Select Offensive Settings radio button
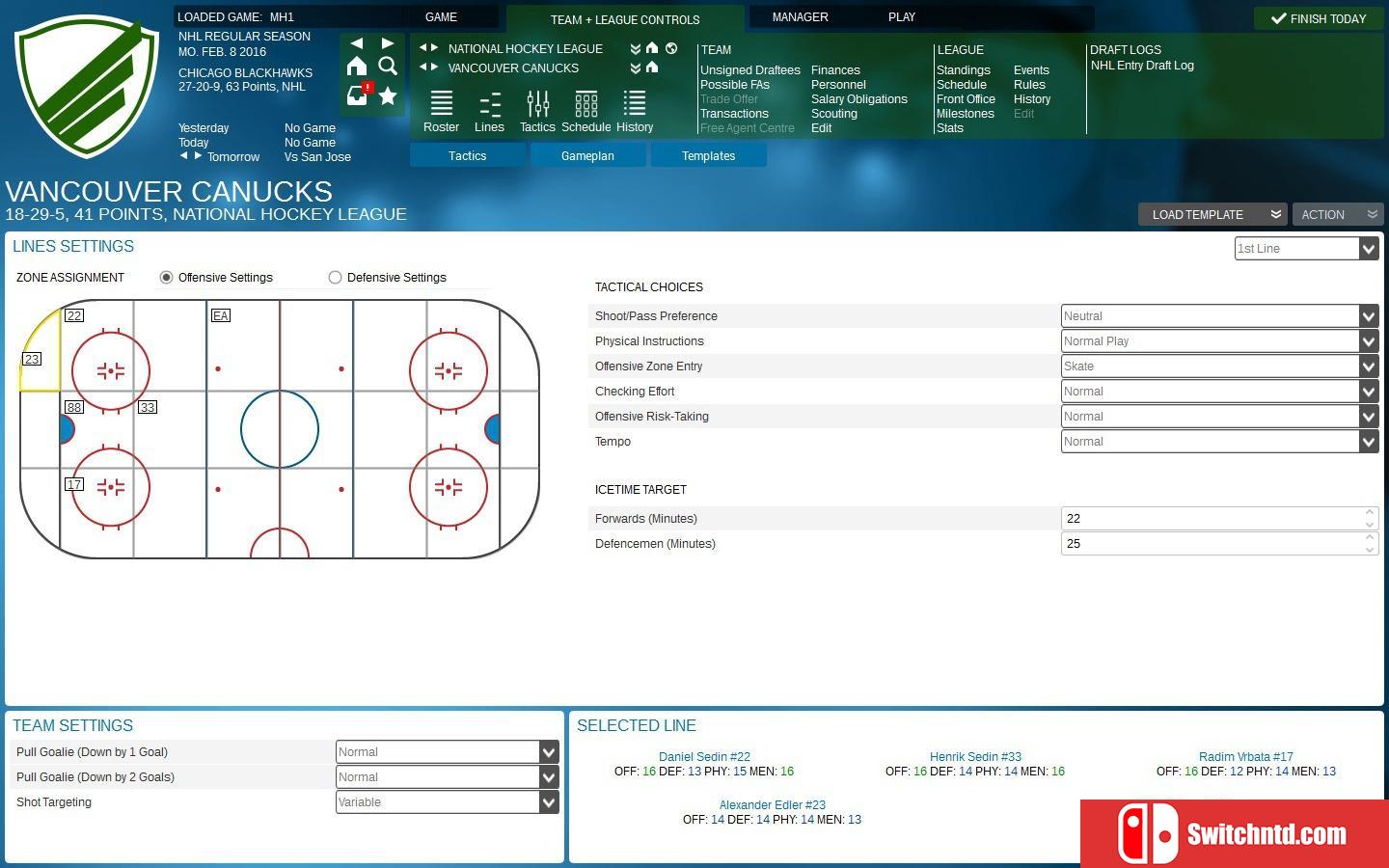Screen dimensions: 1389x868 point(166,277)
